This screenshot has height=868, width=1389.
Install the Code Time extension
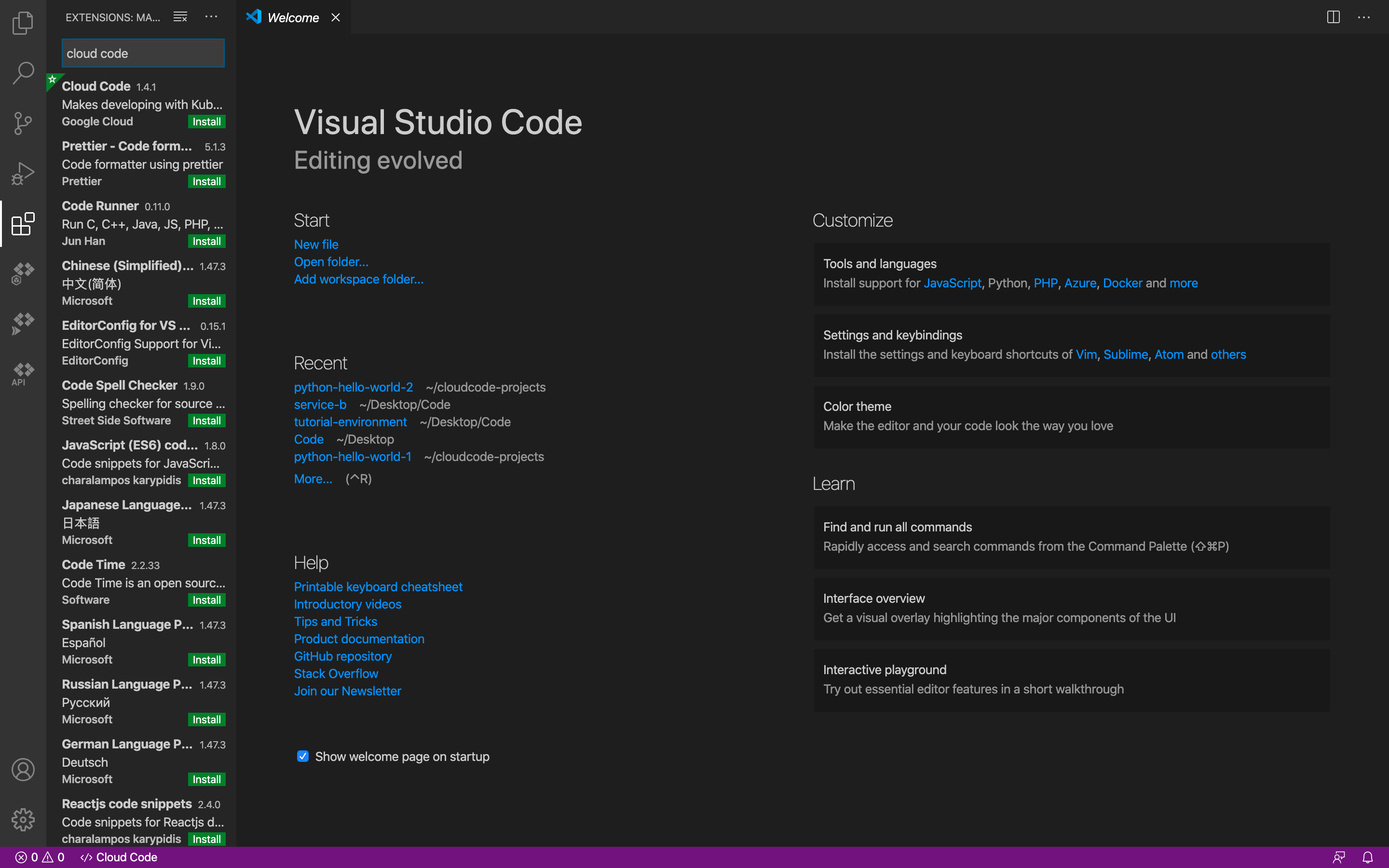click(206, 600)
